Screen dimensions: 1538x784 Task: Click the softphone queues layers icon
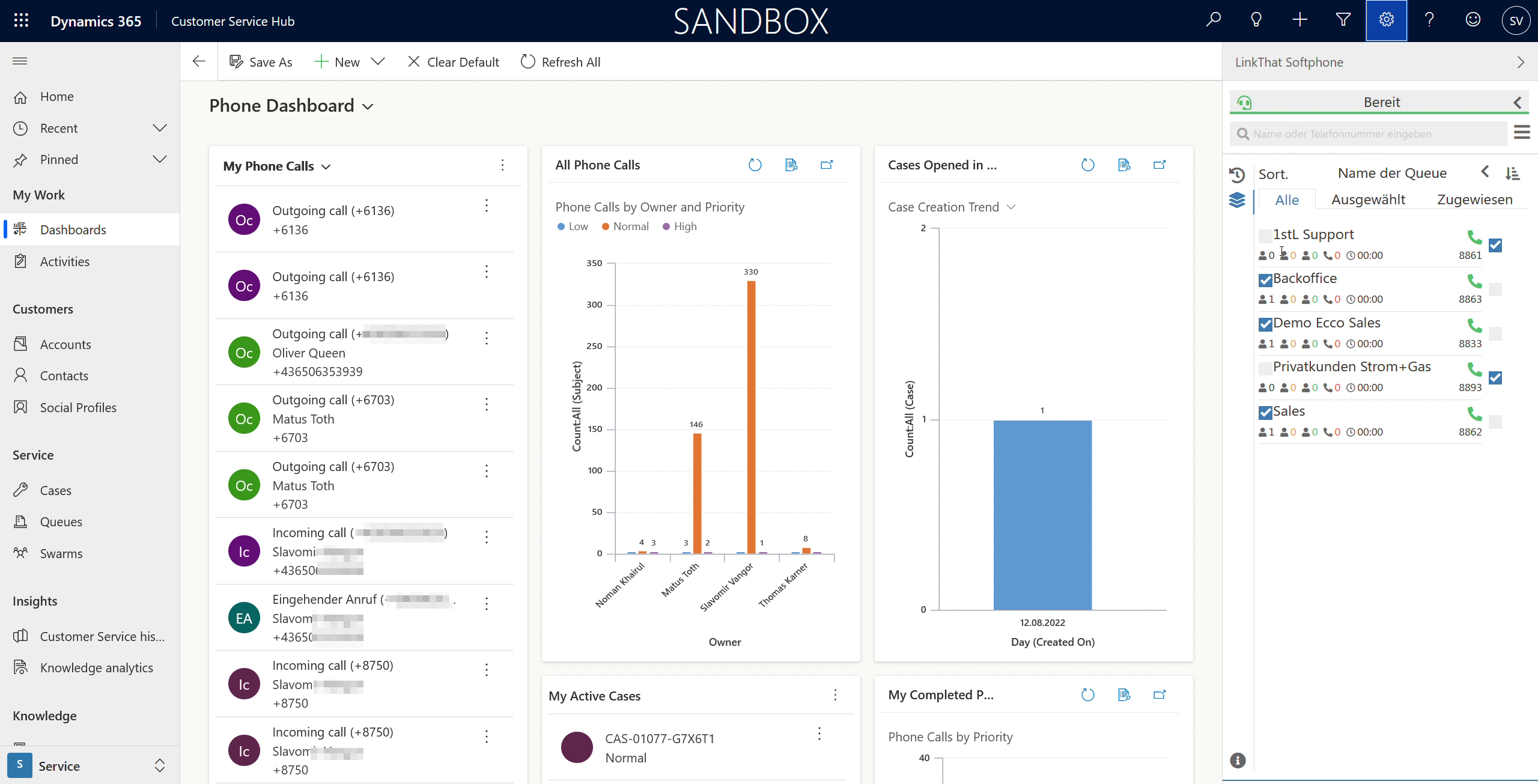click(x=1237, y=200)
